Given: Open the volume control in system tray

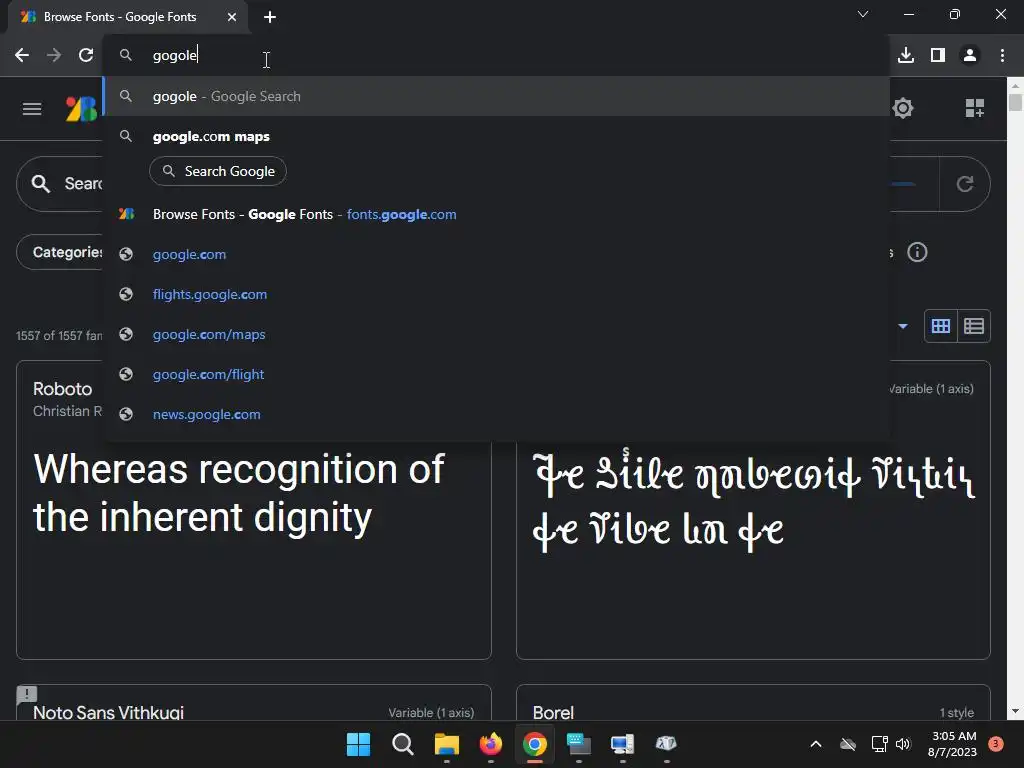Looking at the screenshot, I should (903, 744).
